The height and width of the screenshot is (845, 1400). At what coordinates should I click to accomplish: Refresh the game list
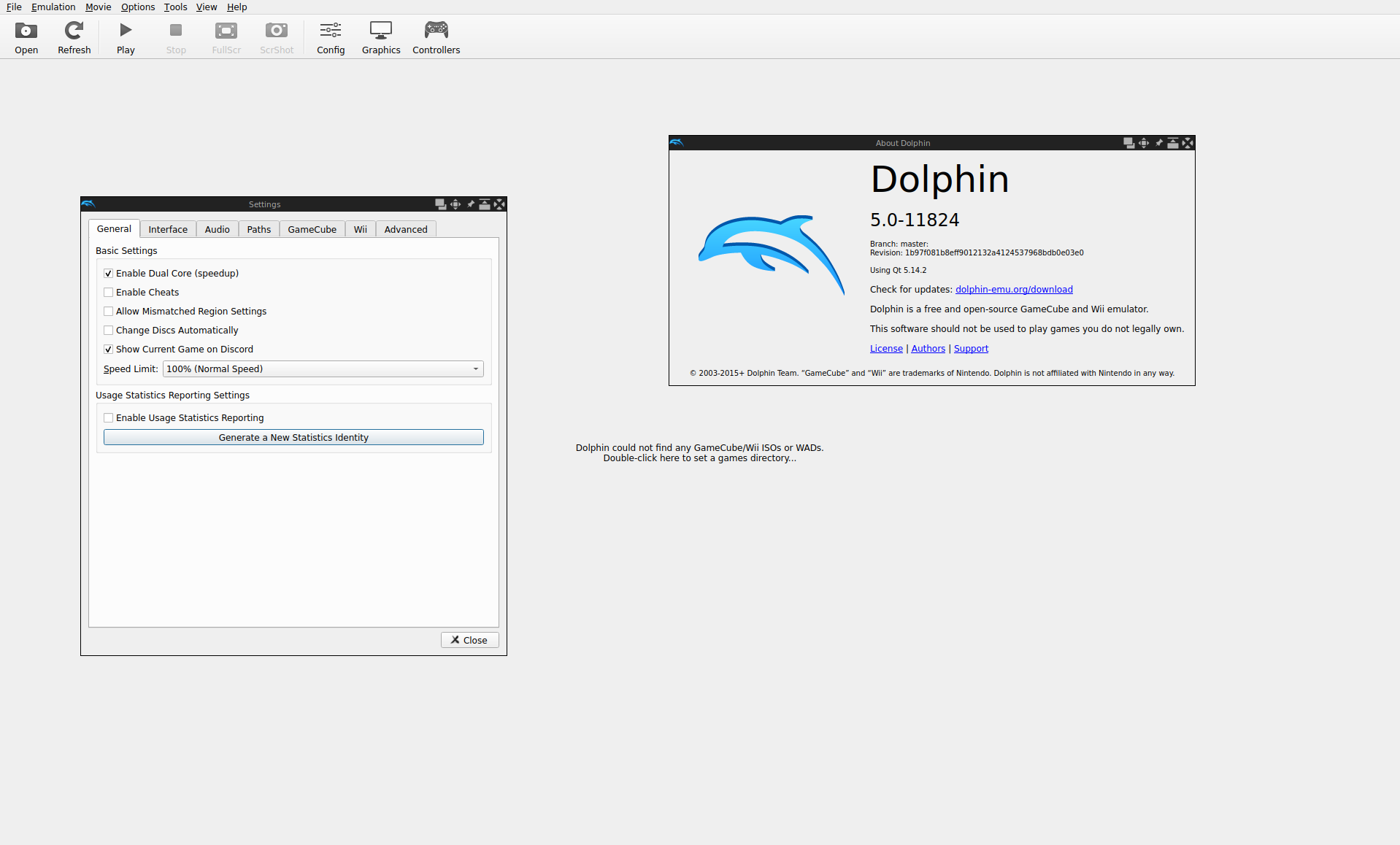click(x=74, y=37)
